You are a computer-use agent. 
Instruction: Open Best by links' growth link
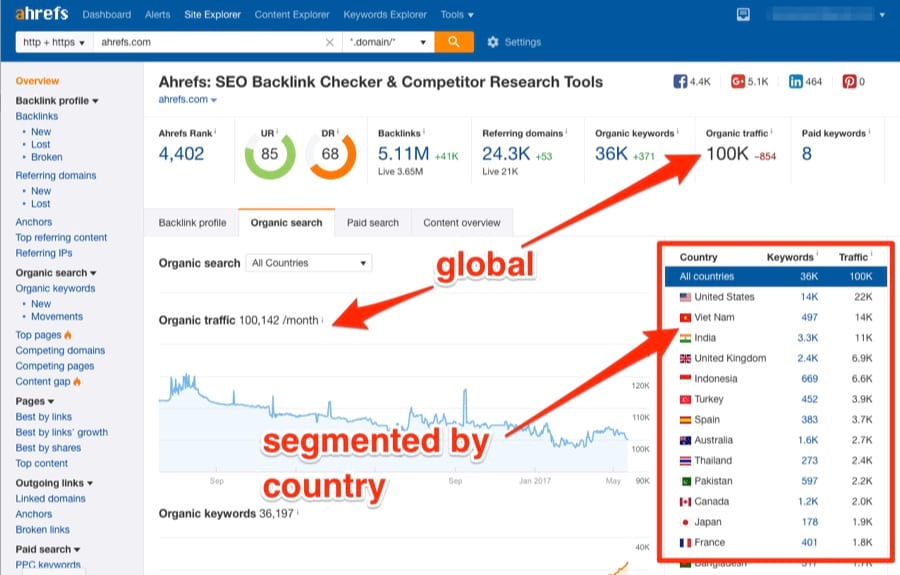pos(61,433)
